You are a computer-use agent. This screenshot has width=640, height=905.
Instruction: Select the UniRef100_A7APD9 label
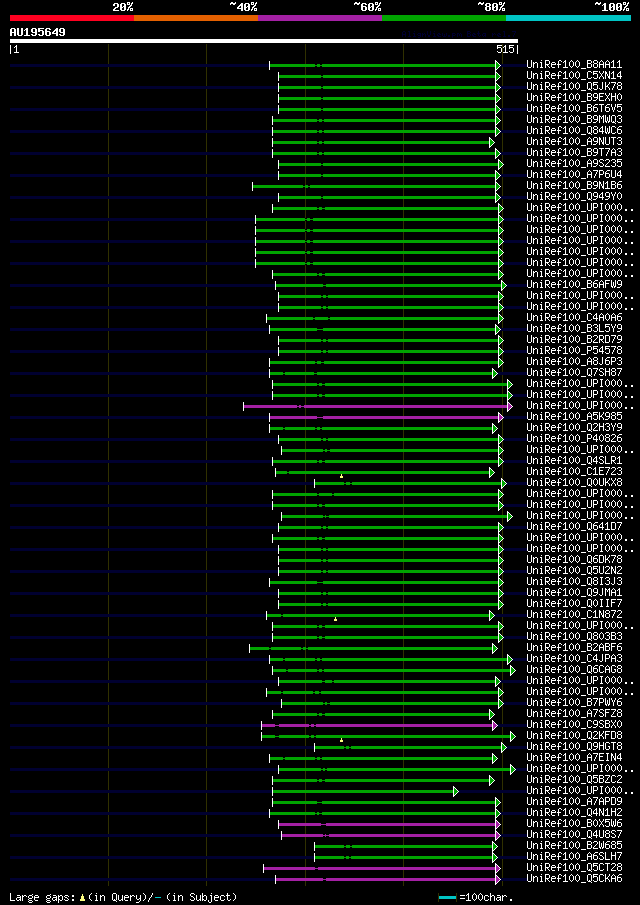574,802
